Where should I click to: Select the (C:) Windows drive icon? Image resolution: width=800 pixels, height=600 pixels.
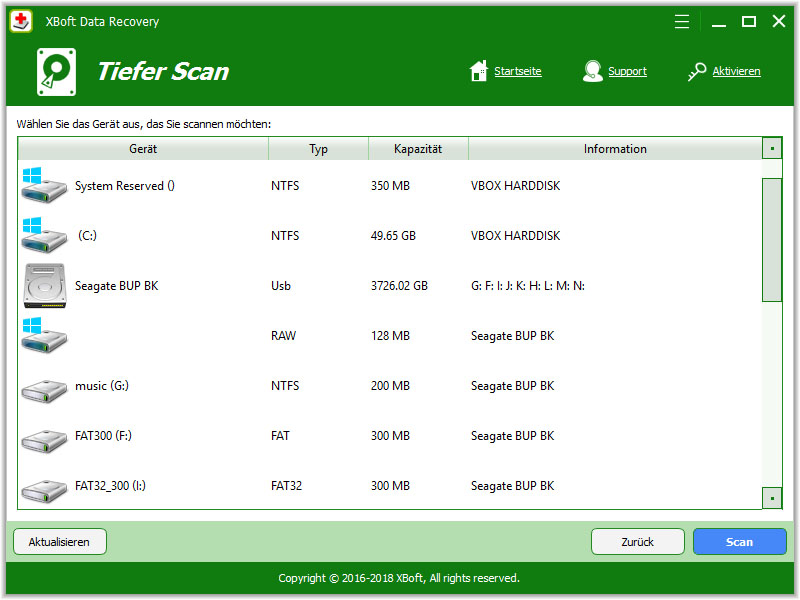click(x=44, y=235)
